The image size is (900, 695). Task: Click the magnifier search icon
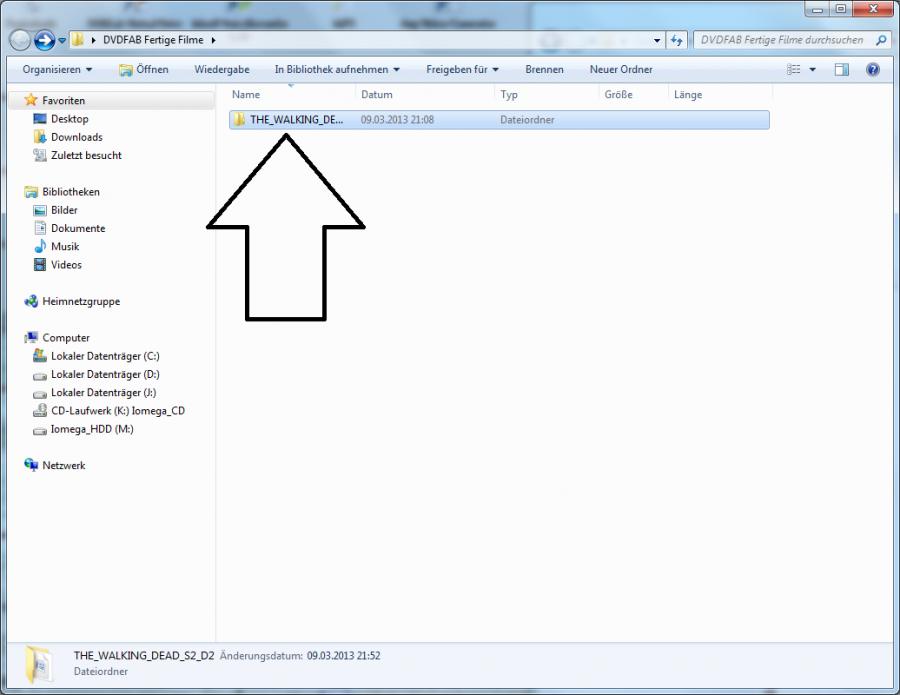click(881, 40)
